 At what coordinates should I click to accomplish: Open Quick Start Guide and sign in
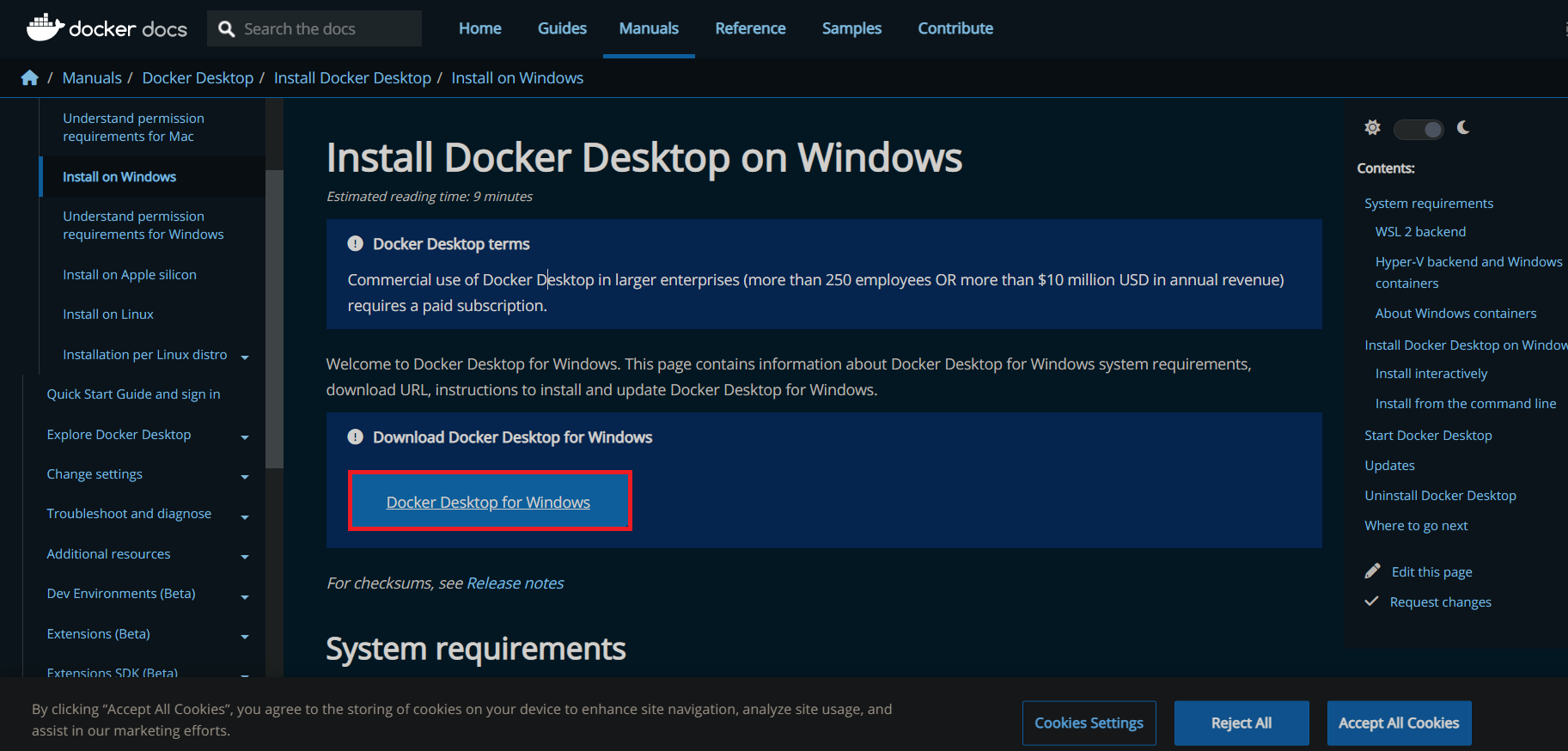click(133, 394)
